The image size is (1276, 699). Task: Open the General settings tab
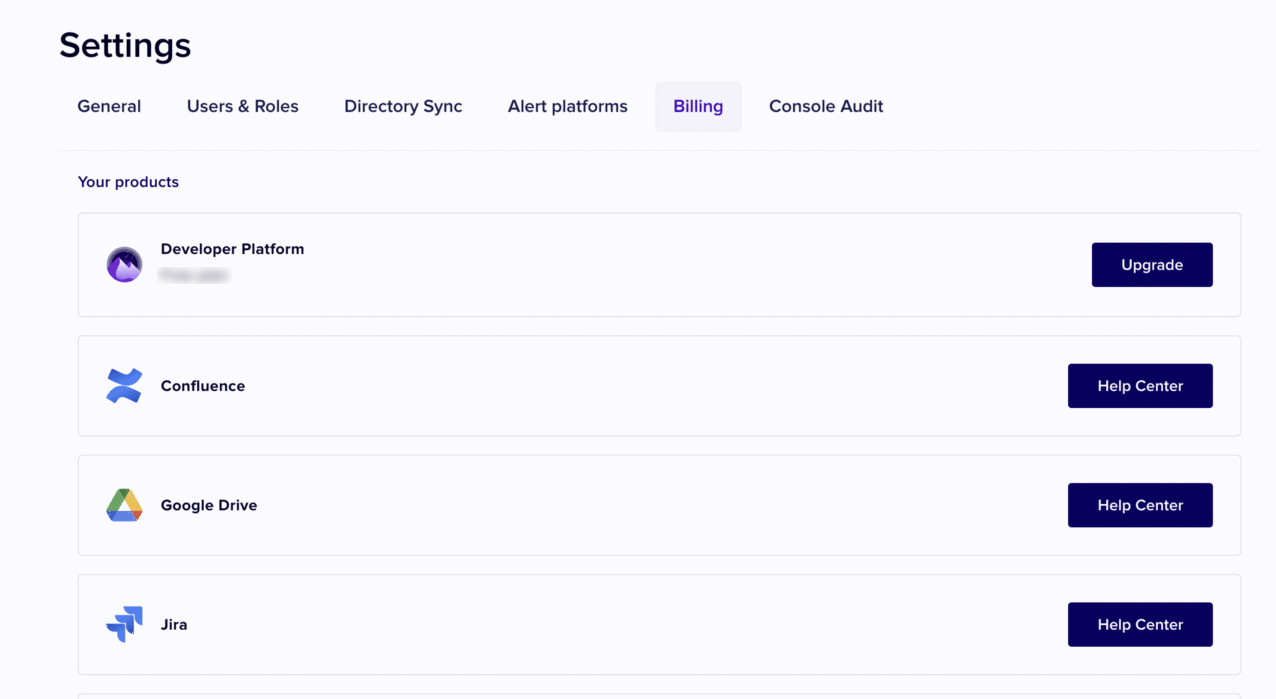coord(109,106)
